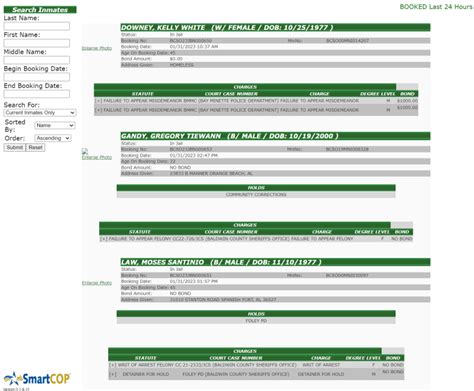Click the Submit button

coord(15,147)
